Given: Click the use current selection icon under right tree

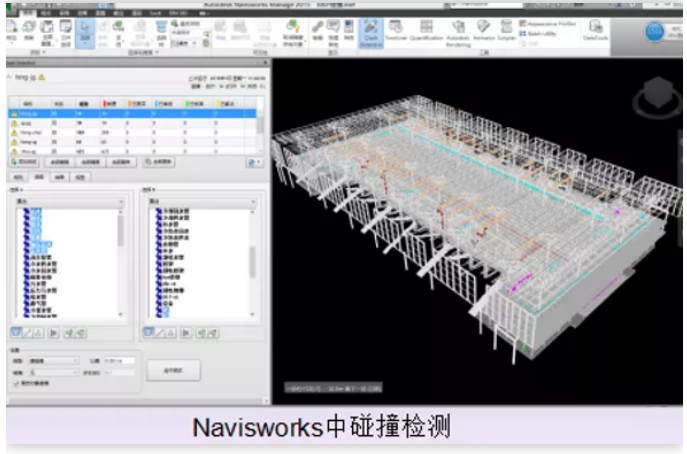Looking at the screenshot, I should point(202,333).
